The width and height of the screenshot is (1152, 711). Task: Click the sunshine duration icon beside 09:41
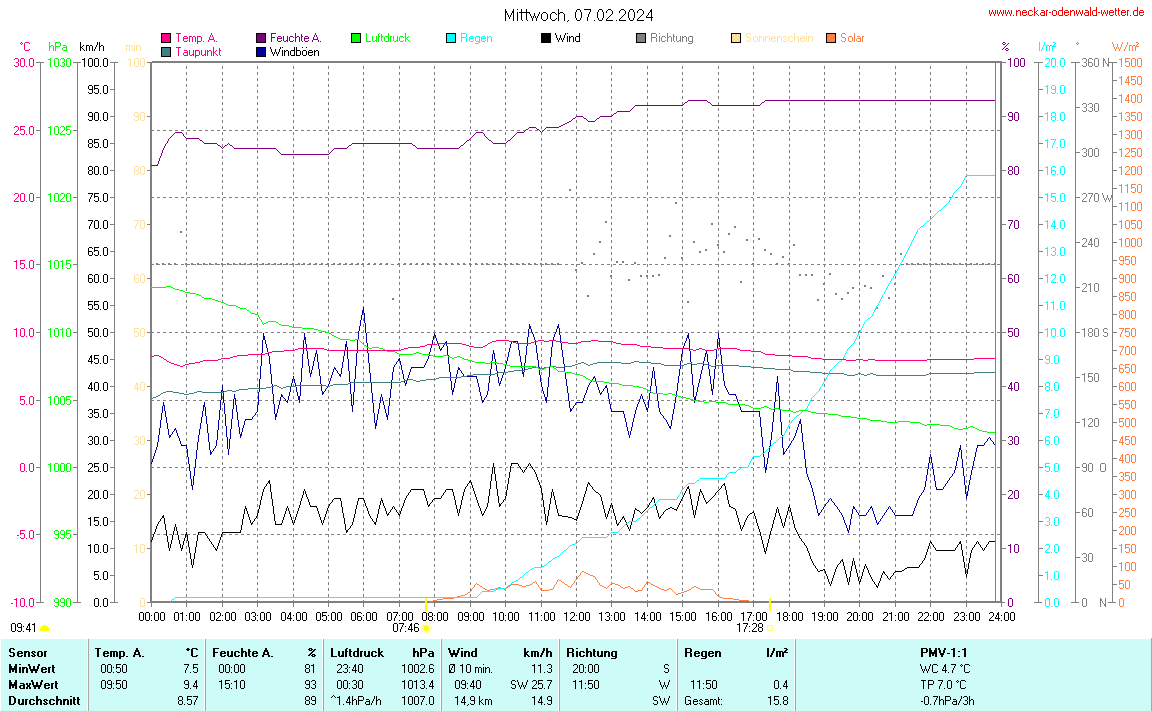[x=45, y=629]
